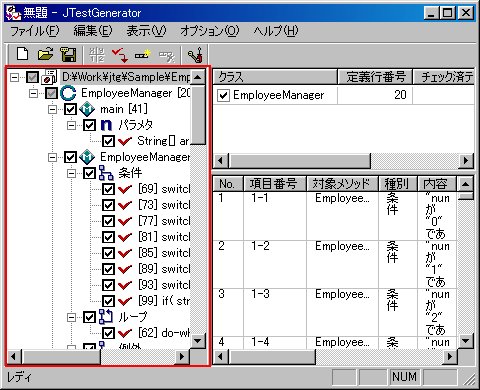
Task: Click the tree panel scroll-down arrow
Action: pos(198,341)
